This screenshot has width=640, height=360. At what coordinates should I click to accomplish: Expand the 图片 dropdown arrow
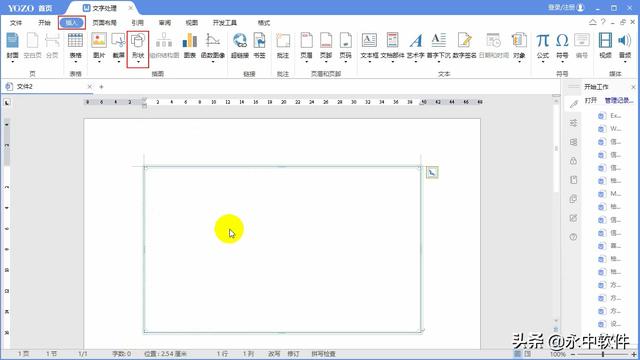(x=99, y=62)
